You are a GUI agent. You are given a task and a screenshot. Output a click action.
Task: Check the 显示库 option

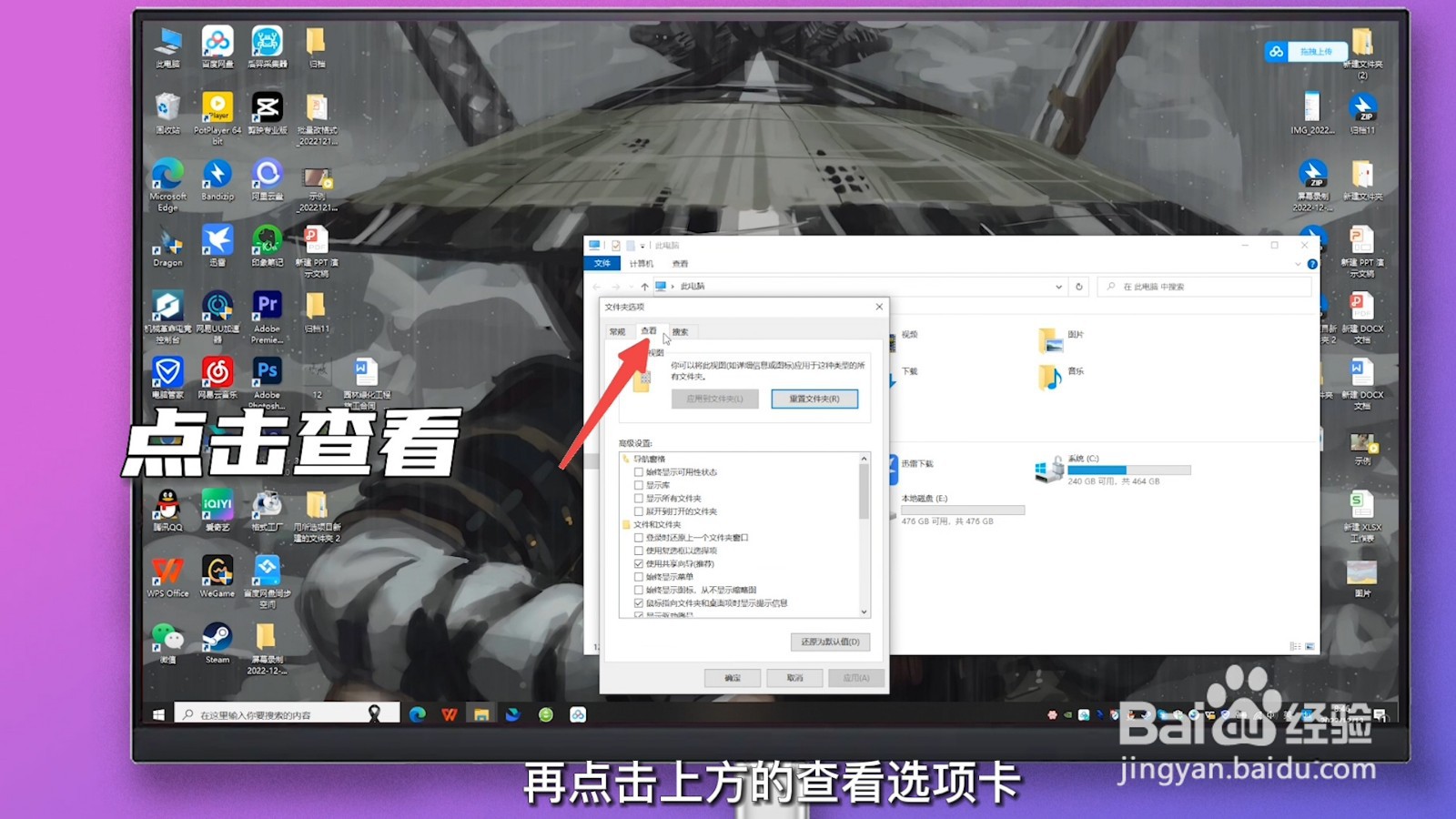(639, 485)
